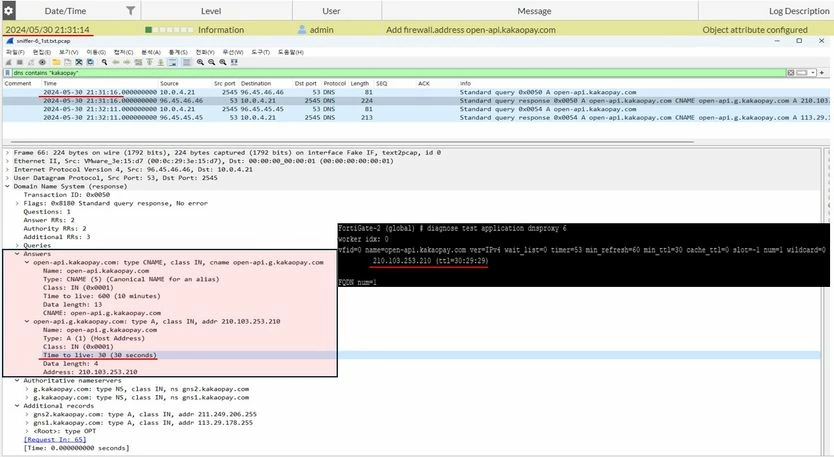Collapse the Authoritative nameservers section

point(18,380)
